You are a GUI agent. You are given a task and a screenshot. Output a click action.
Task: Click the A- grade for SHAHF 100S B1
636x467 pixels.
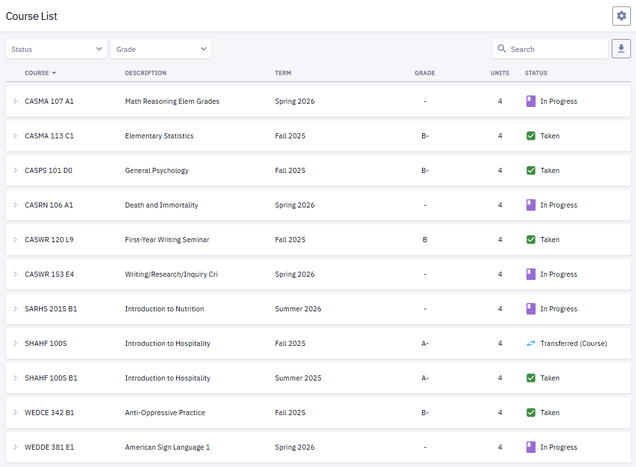point(425,378)
